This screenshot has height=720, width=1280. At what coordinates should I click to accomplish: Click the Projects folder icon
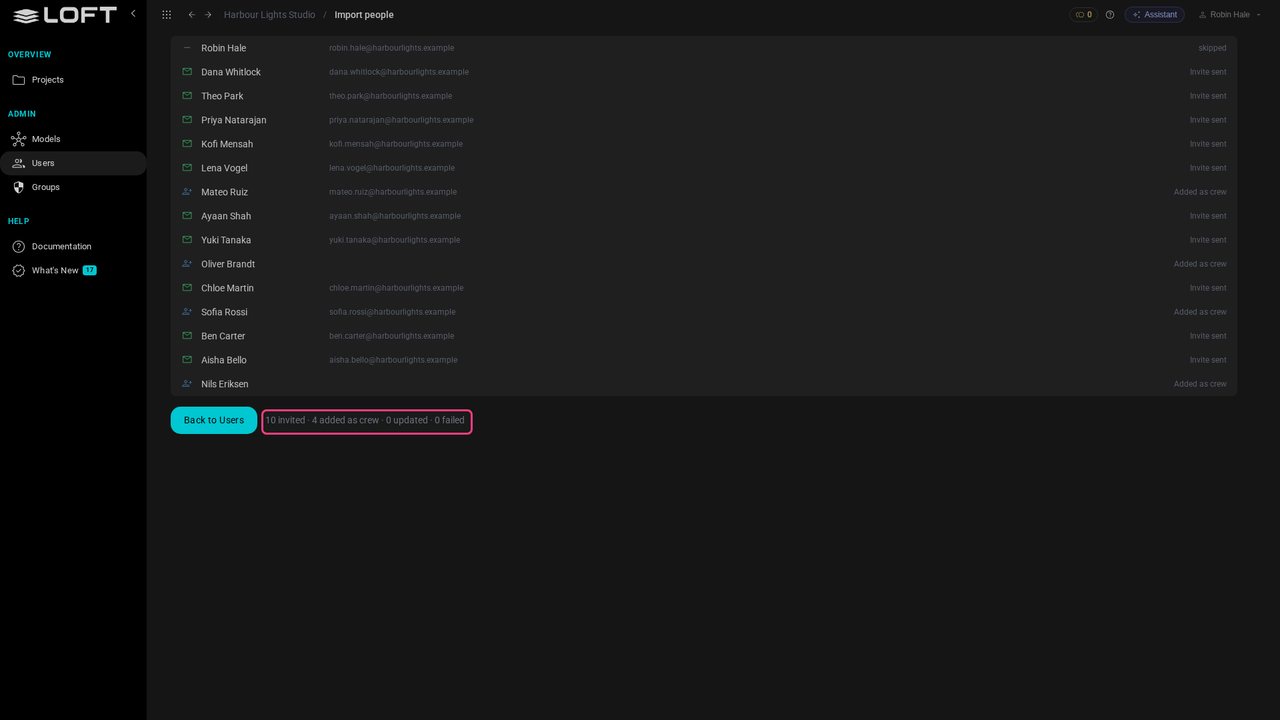tap(18, 80)
